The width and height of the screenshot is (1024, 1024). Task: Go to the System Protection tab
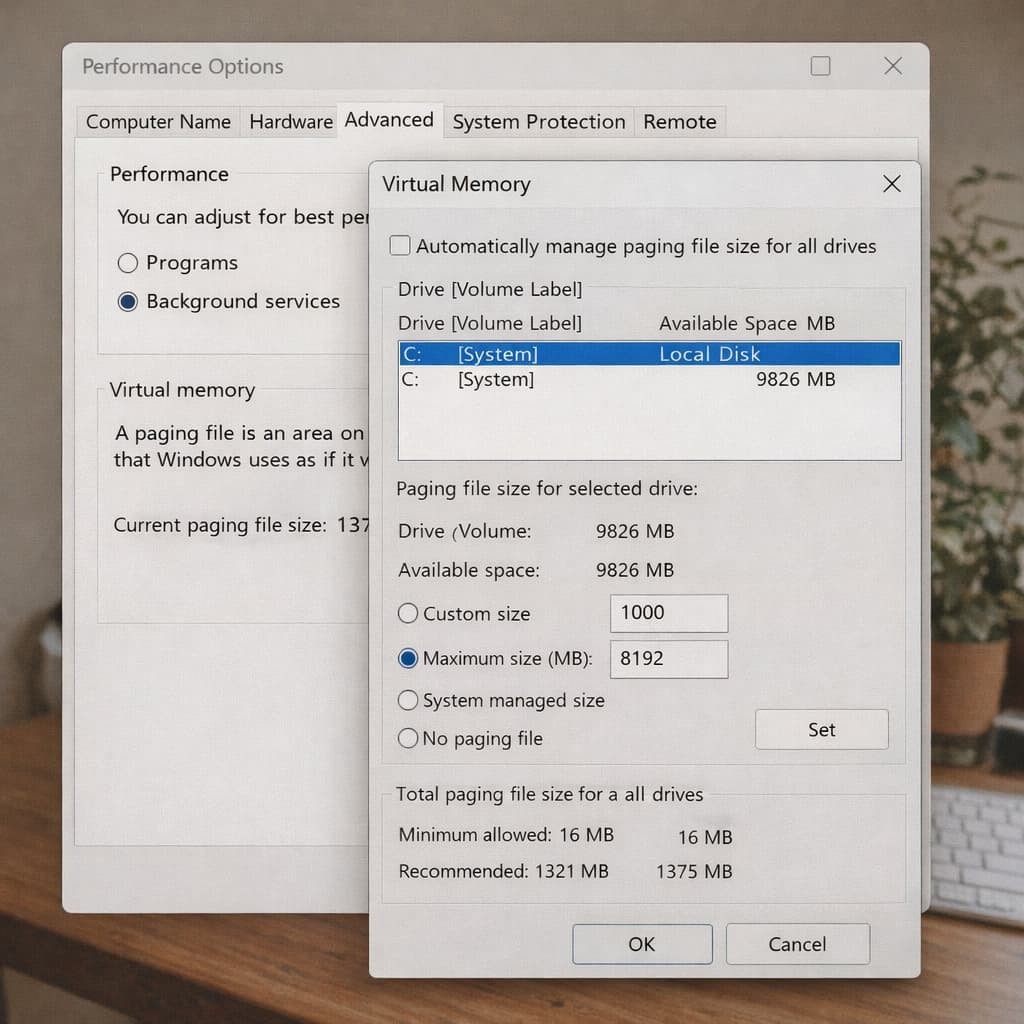538,122
